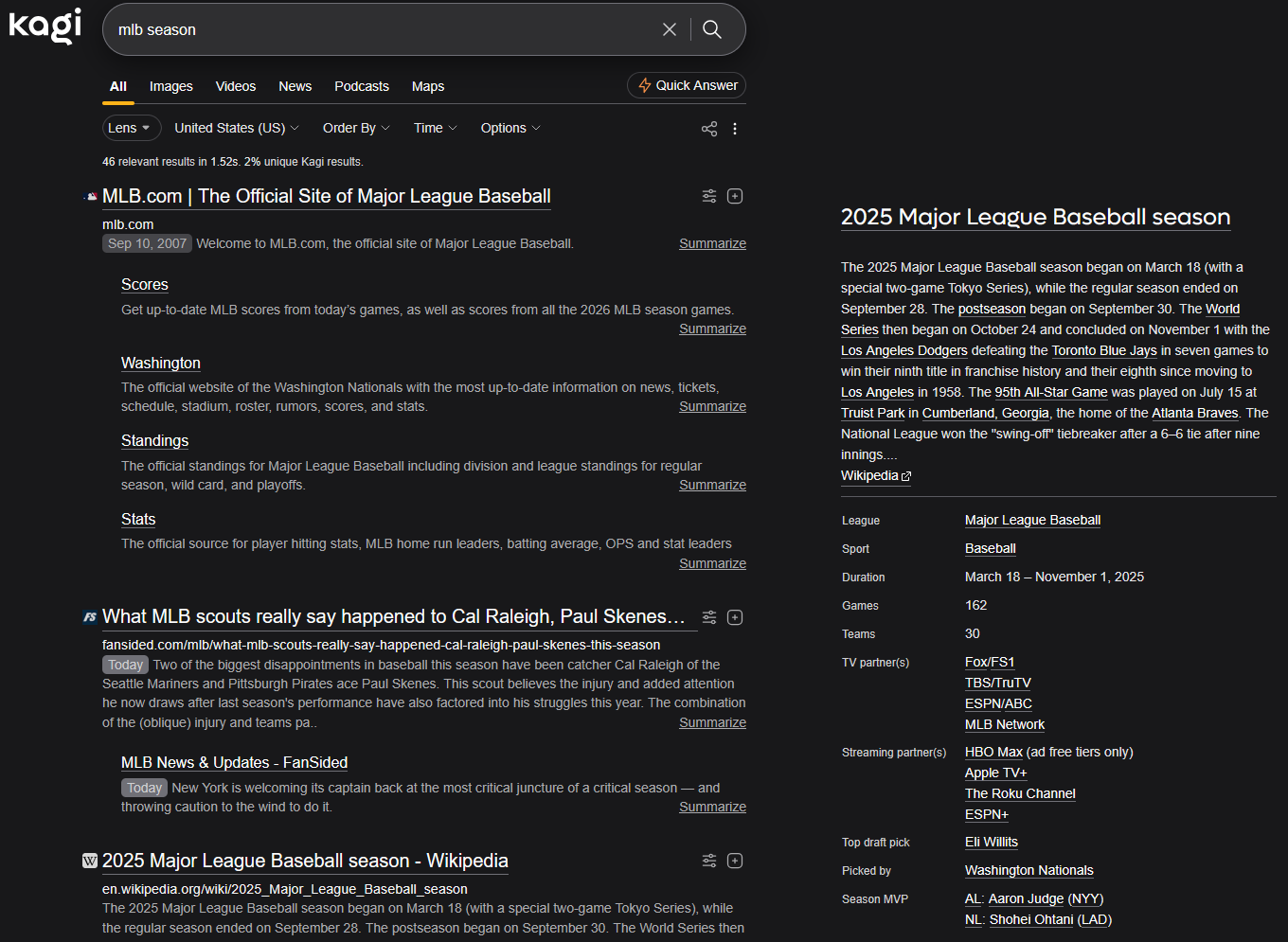Open adjust sliders icon for Wikipedia result
The height and width of the screenshot is (942, 1288).
[709, 861]
